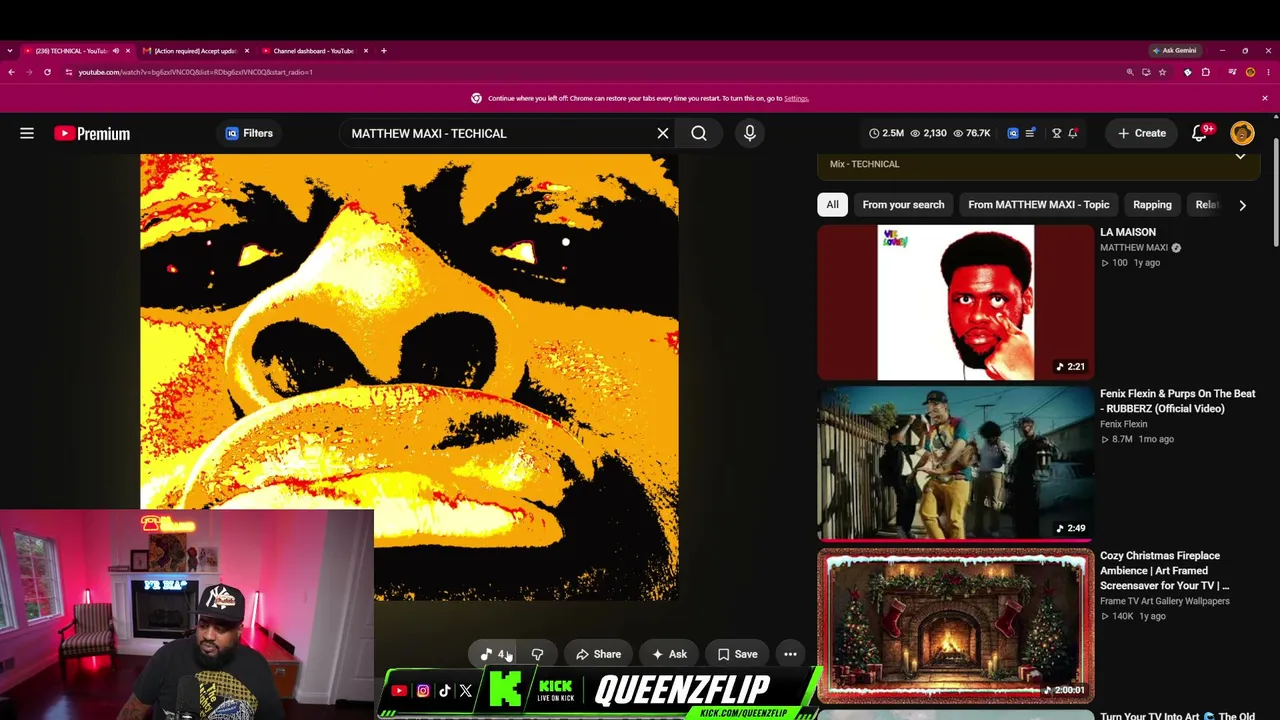Open the RUBBERZ official video thumbnail
Screen dimensions: 1280x720
[956, 464]
